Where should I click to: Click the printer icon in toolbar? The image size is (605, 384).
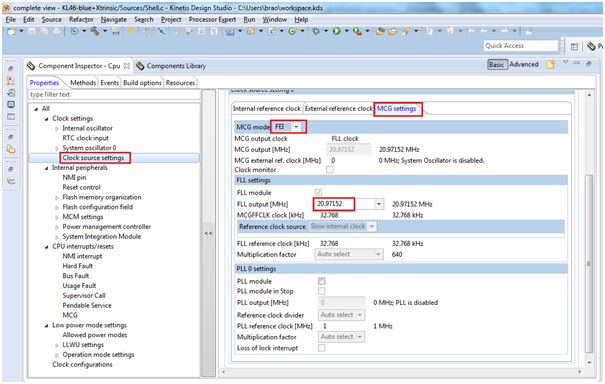click(x=115, y=31)
